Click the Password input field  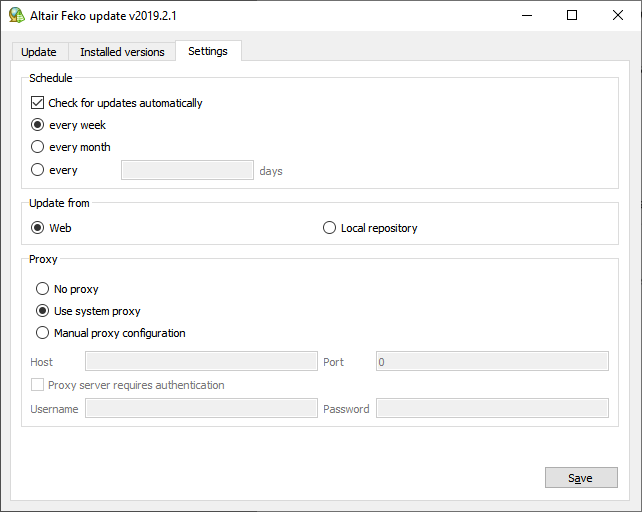[x=492, y=408]
